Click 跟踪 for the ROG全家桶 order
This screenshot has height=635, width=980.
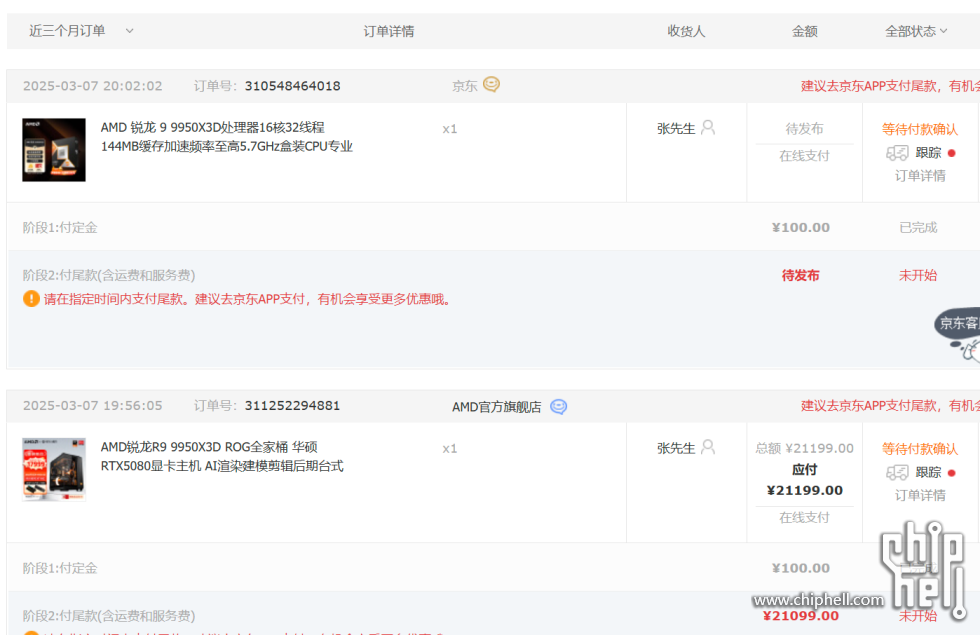click(x=928, y=472)
